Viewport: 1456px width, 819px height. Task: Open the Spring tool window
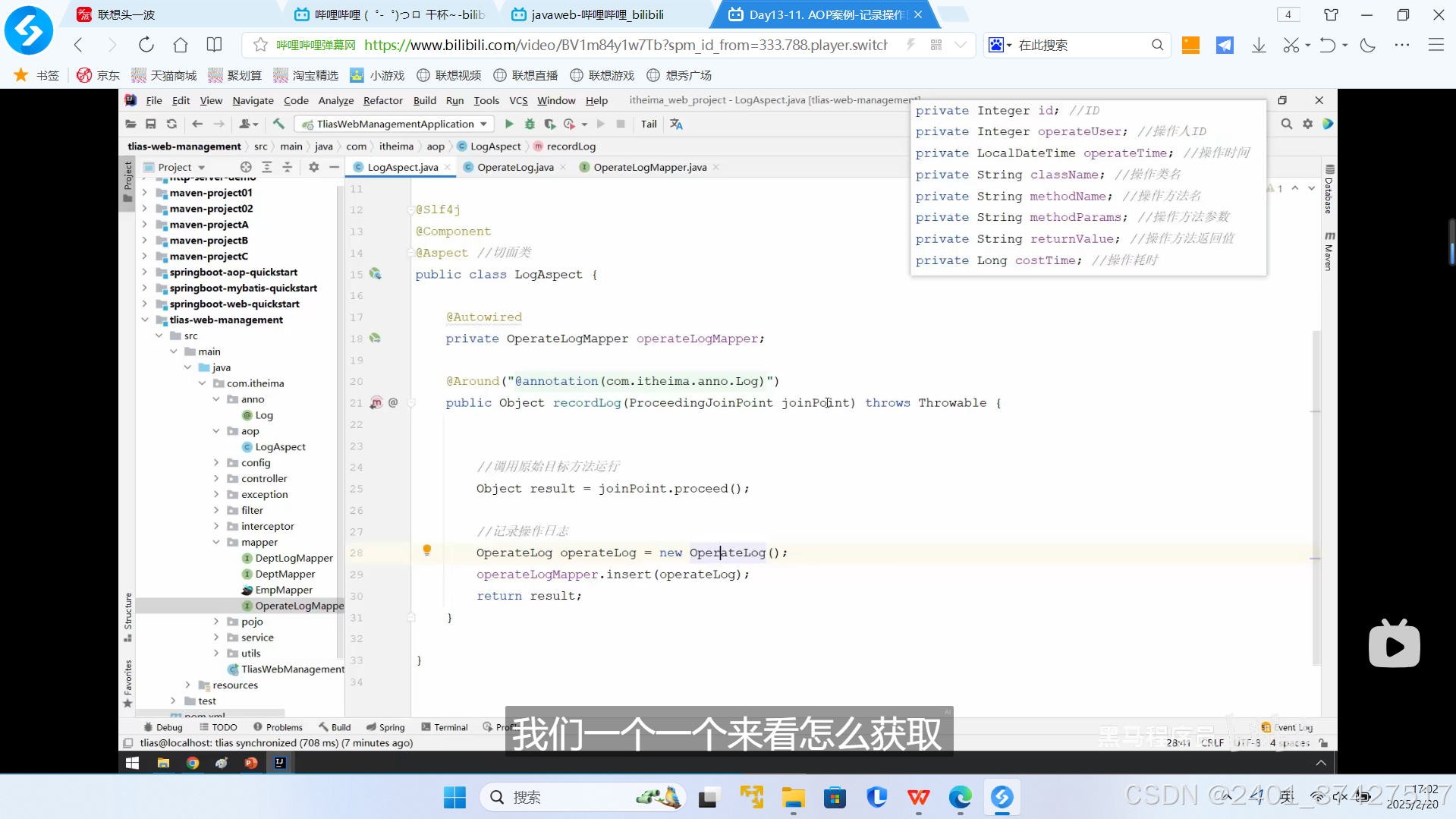tap(385, 727)
